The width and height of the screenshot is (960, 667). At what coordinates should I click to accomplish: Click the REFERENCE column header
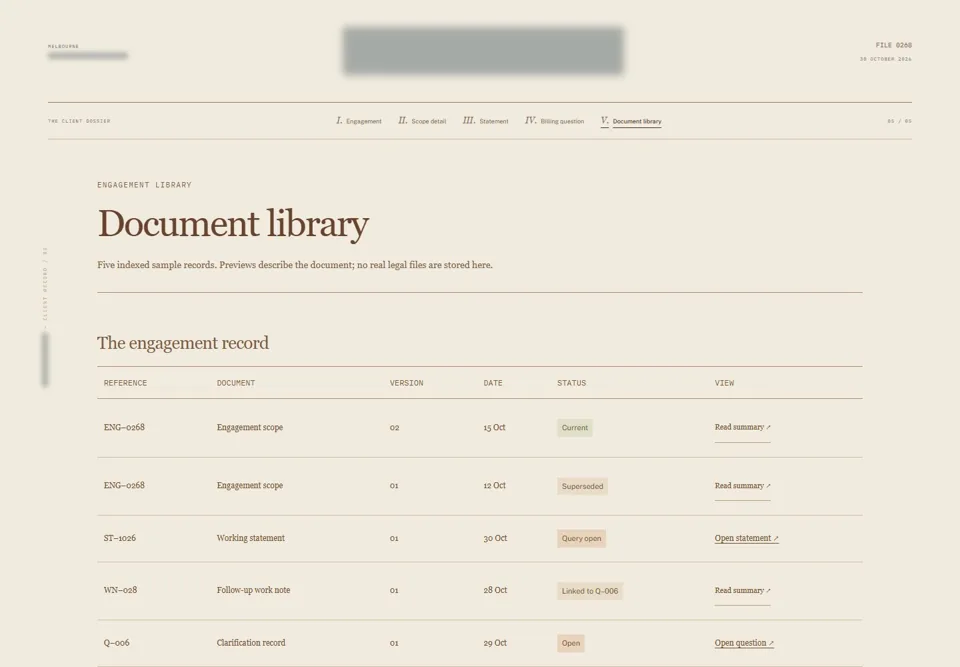(126, 383)
